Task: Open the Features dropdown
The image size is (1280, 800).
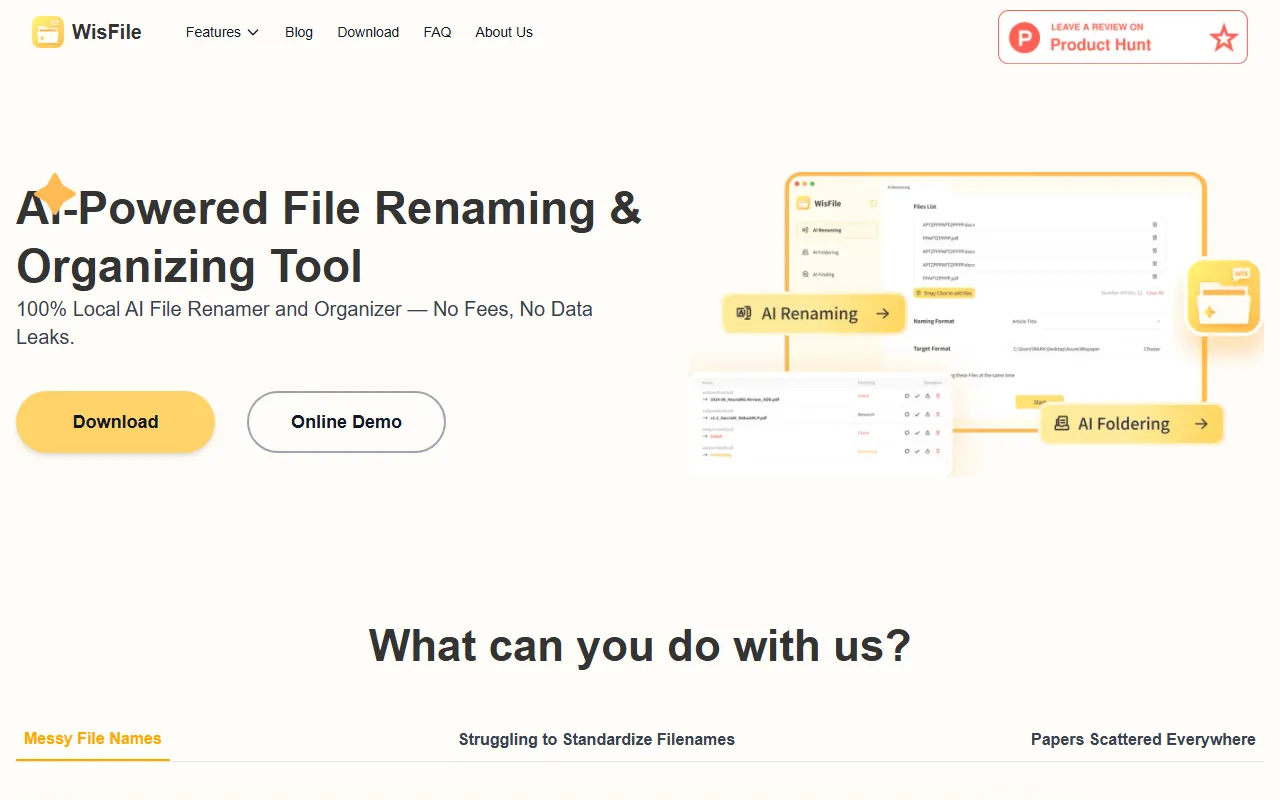Action: (x=221, y=32)
